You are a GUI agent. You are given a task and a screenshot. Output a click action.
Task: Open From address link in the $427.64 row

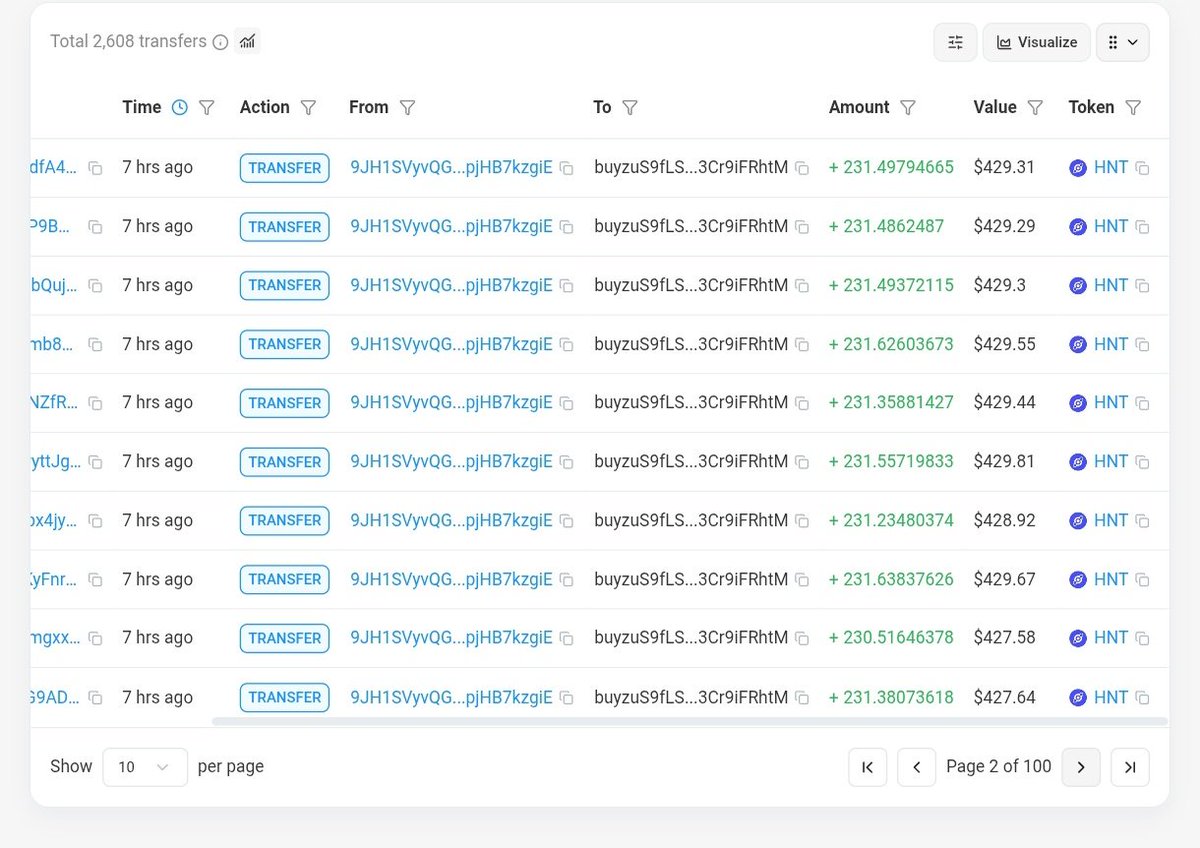point(451,697)
